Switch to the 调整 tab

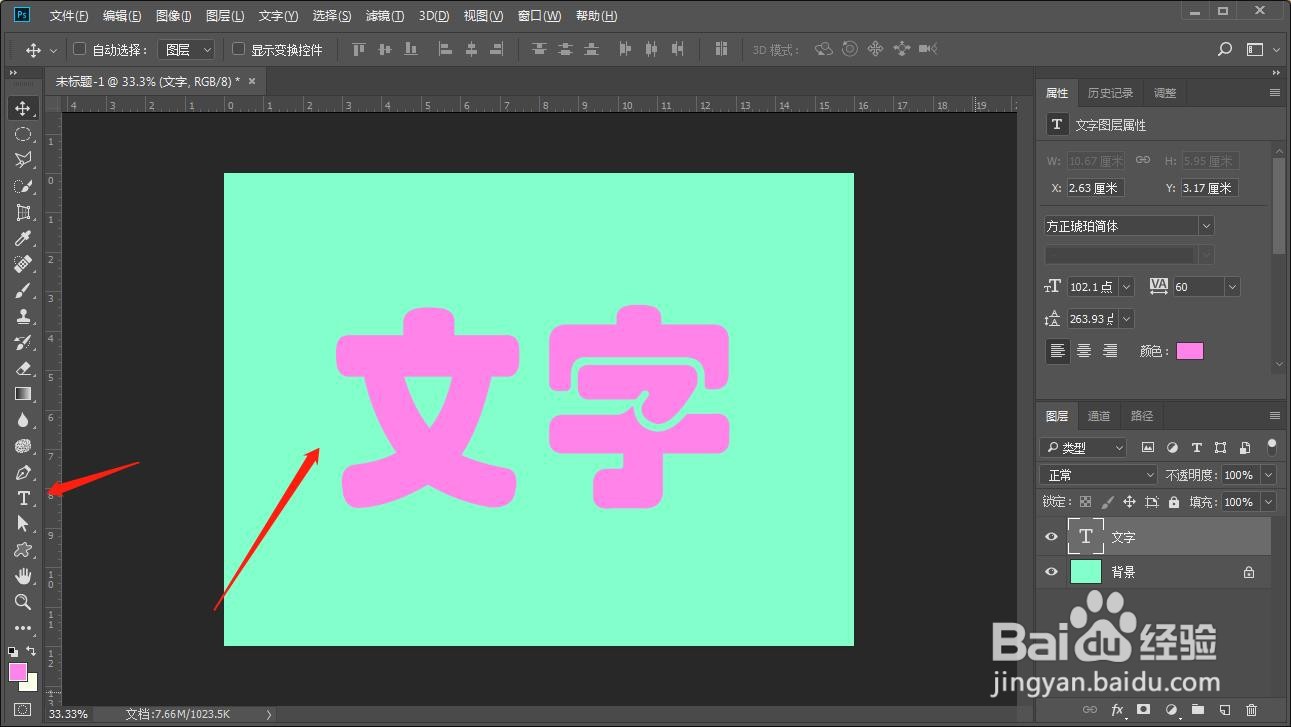click(x=1165, y=93)
